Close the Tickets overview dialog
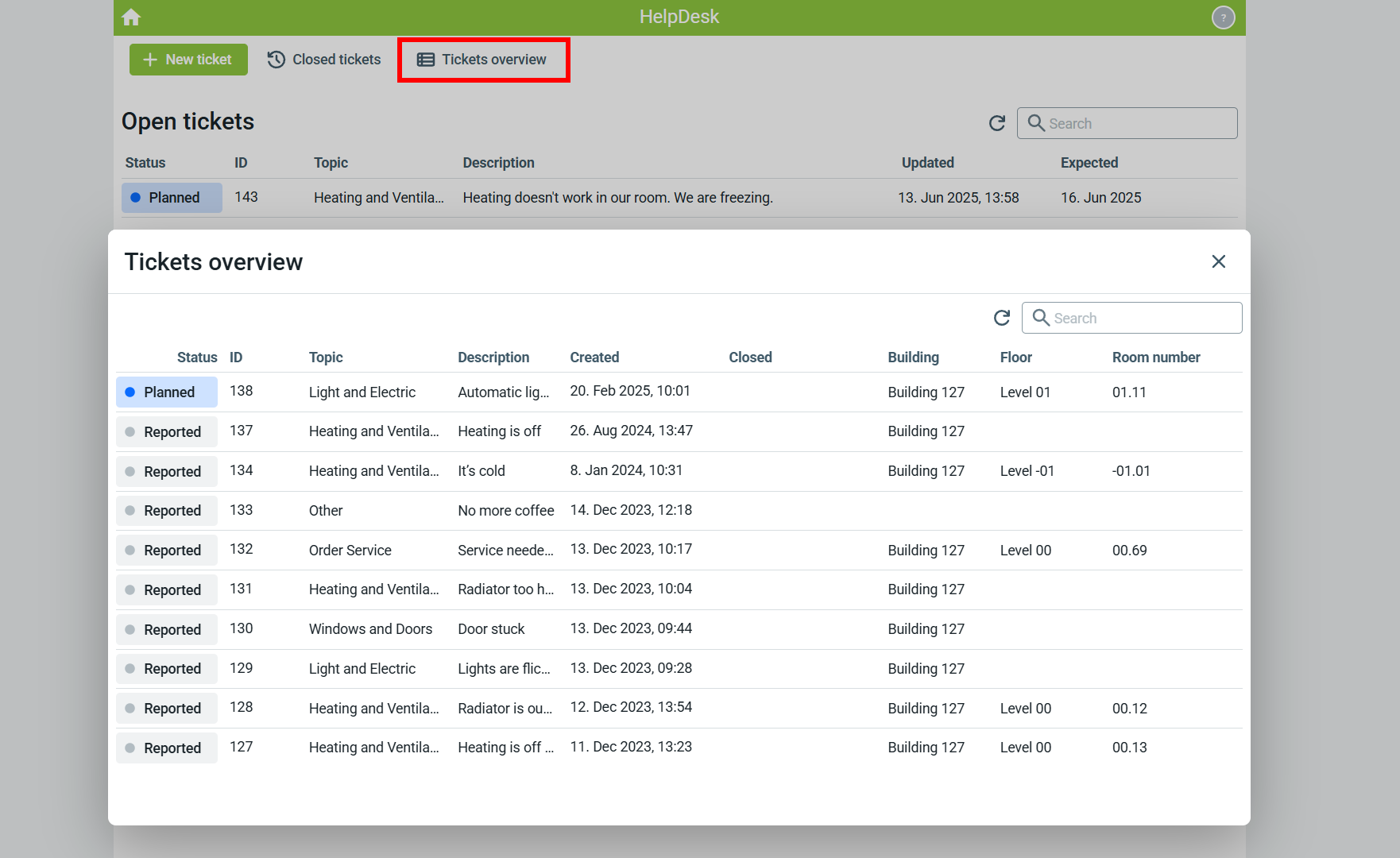The height and width of the screenshot is (858, 1400). tap(1218, 261)
